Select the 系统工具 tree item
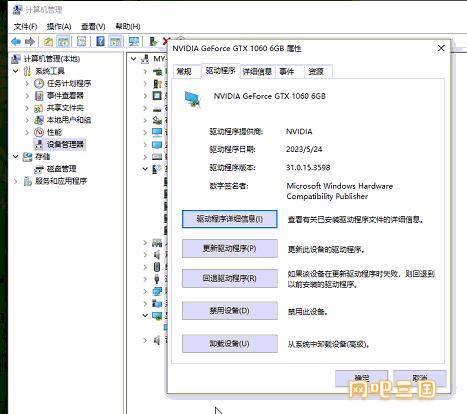467x414 pixels. coord(50,71)
